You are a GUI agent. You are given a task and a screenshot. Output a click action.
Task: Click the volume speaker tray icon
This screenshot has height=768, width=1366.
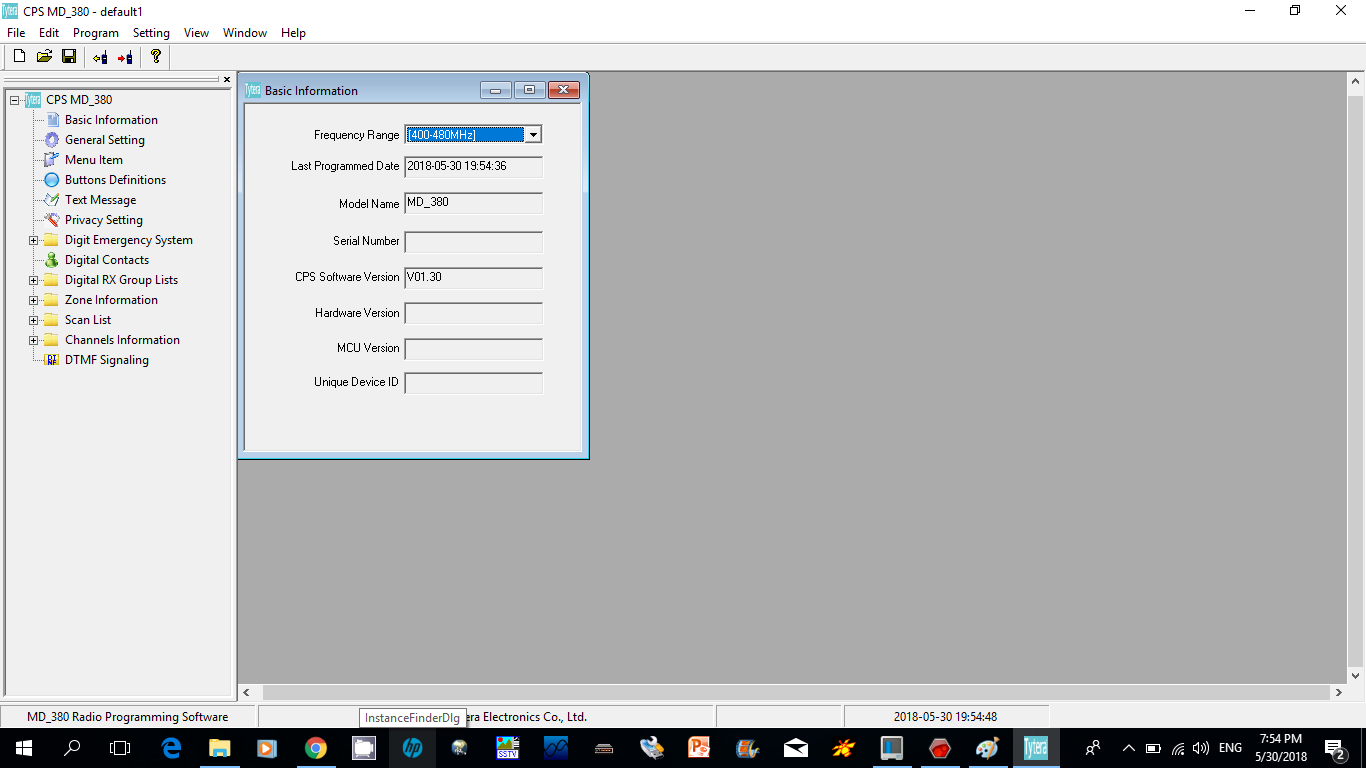pos(1201,748)
